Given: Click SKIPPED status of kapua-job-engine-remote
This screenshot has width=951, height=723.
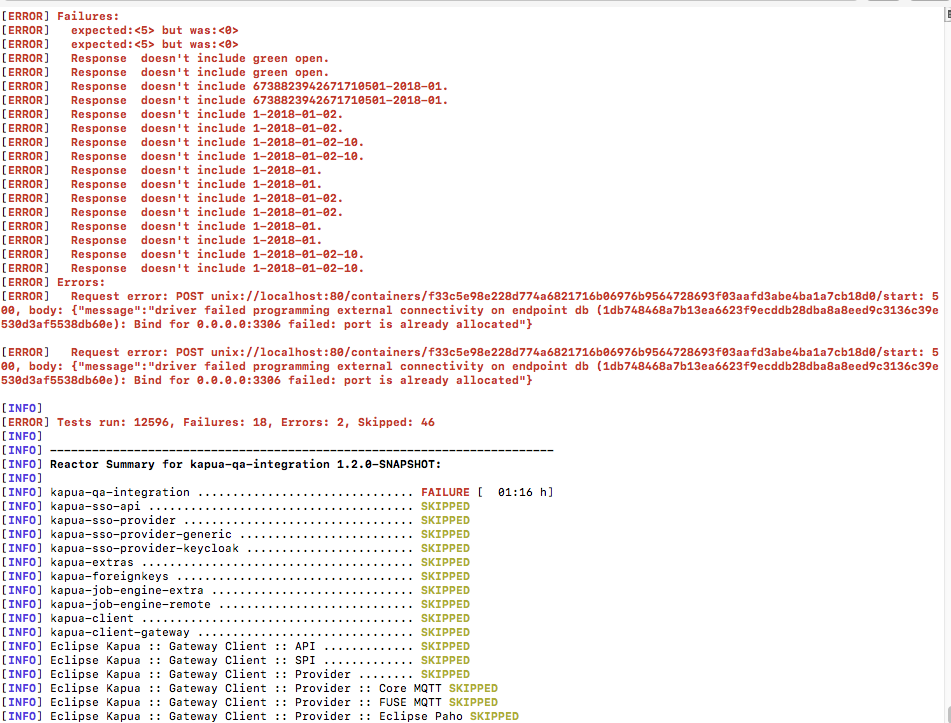Looking at the screenshot, I should 445,604.
